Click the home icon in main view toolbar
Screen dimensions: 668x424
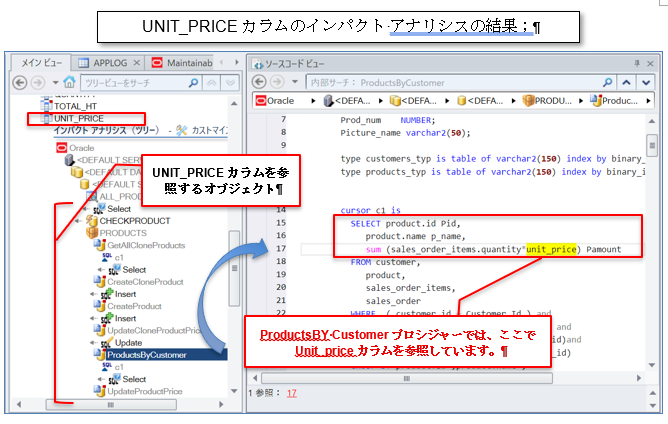click(x=69, y=82)
